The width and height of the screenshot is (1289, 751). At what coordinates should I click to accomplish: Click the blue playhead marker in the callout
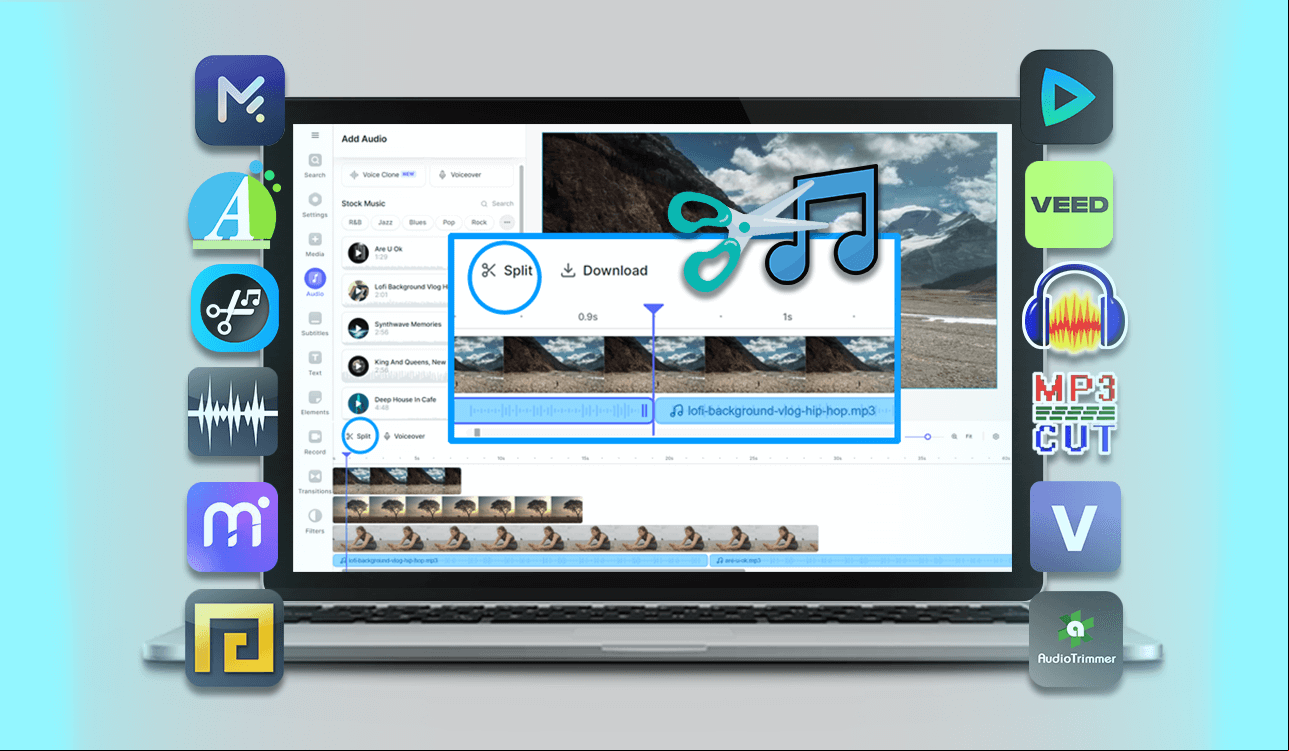point(653,311)
